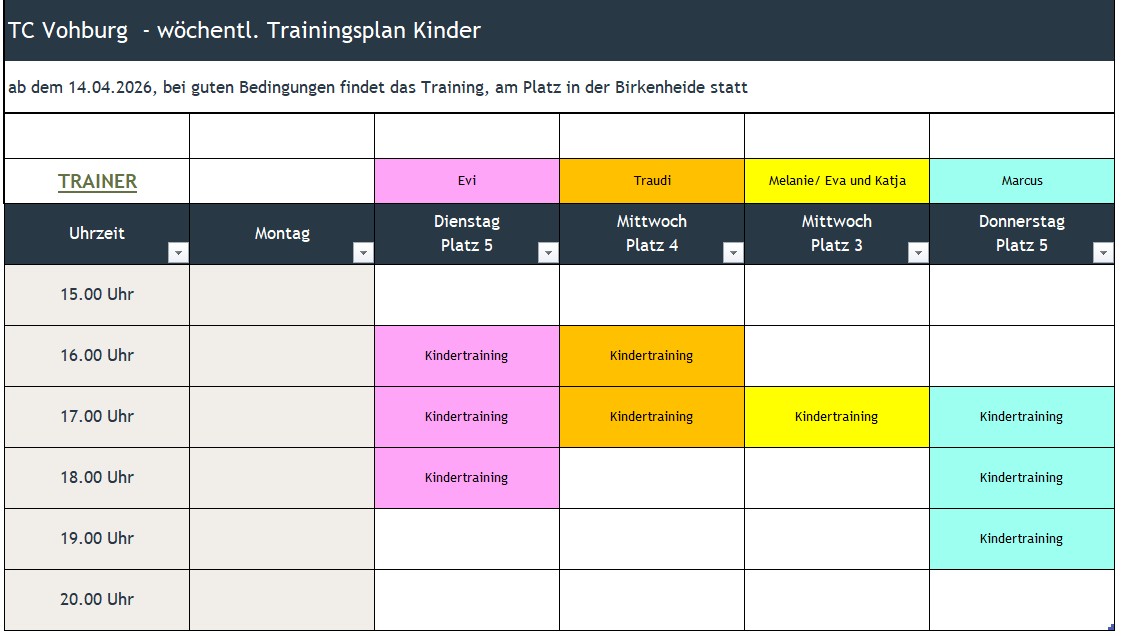Expand the Dienstag Platz 5 filter arrow

tap(548, 253)
